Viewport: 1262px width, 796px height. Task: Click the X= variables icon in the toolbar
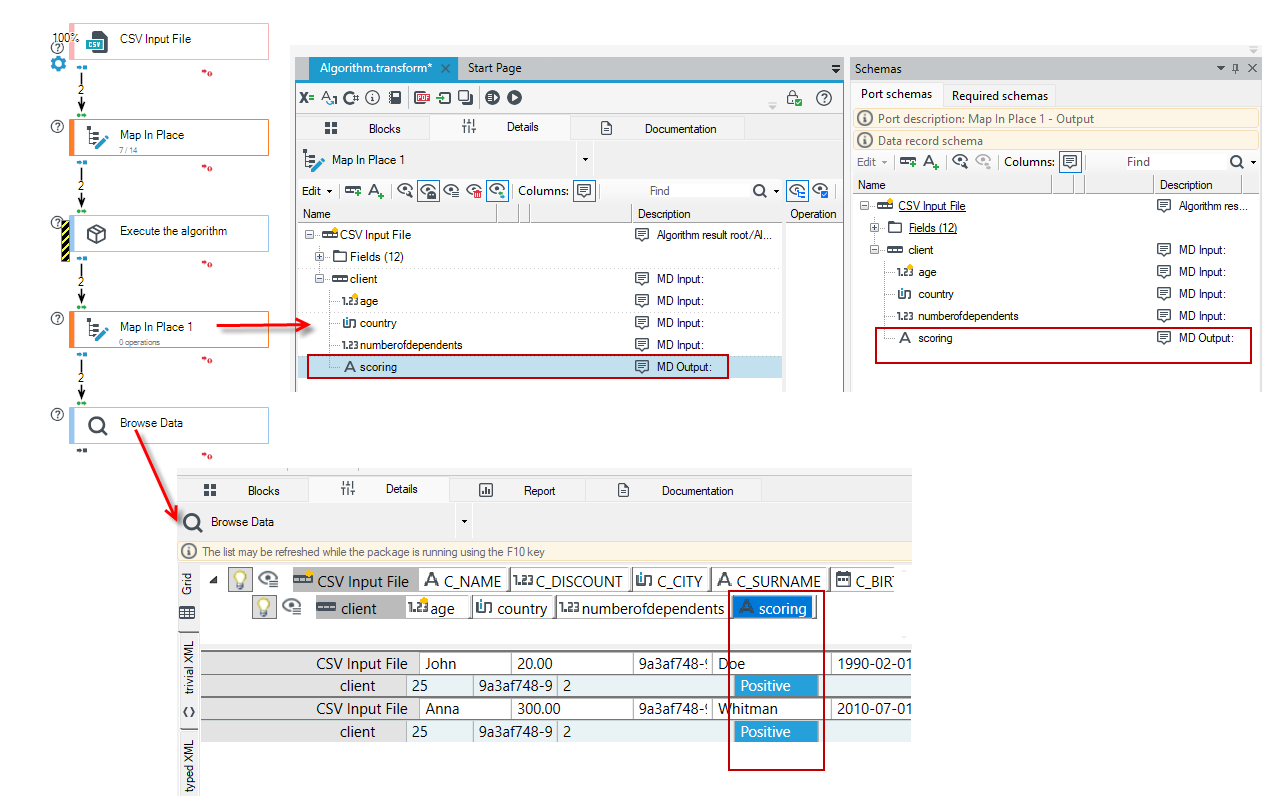[x=307, y=98]
